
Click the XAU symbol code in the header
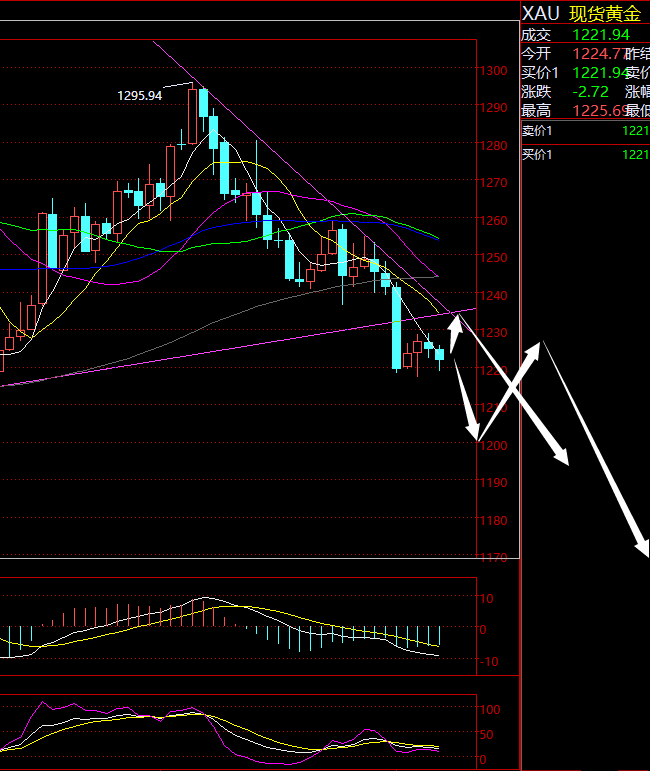pyautogui.click(x=540, y=13)
